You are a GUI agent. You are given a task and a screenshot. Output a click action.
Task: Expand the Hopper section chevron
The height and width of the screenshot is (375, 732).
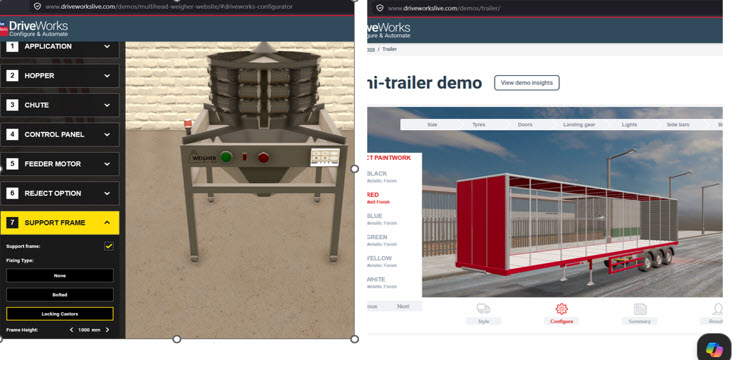pos(107,76)
